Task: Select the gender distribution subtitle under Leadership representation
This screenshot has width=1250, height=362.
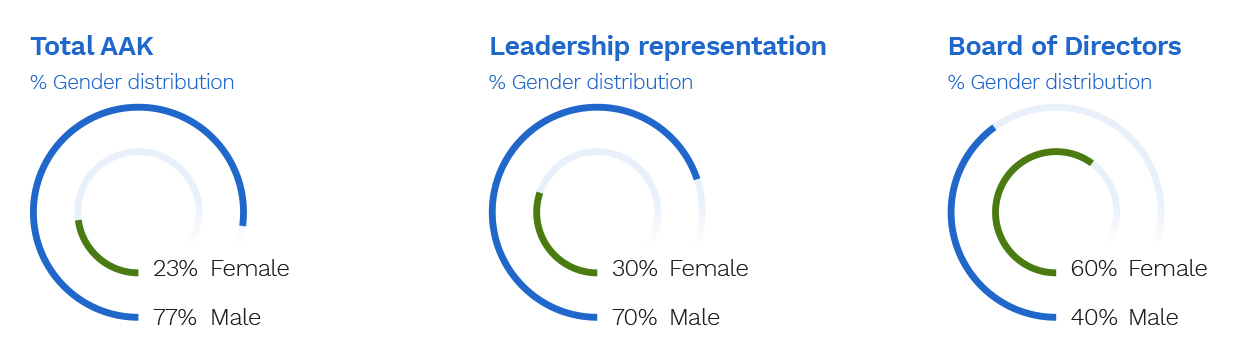Action: tap(591, 82)
